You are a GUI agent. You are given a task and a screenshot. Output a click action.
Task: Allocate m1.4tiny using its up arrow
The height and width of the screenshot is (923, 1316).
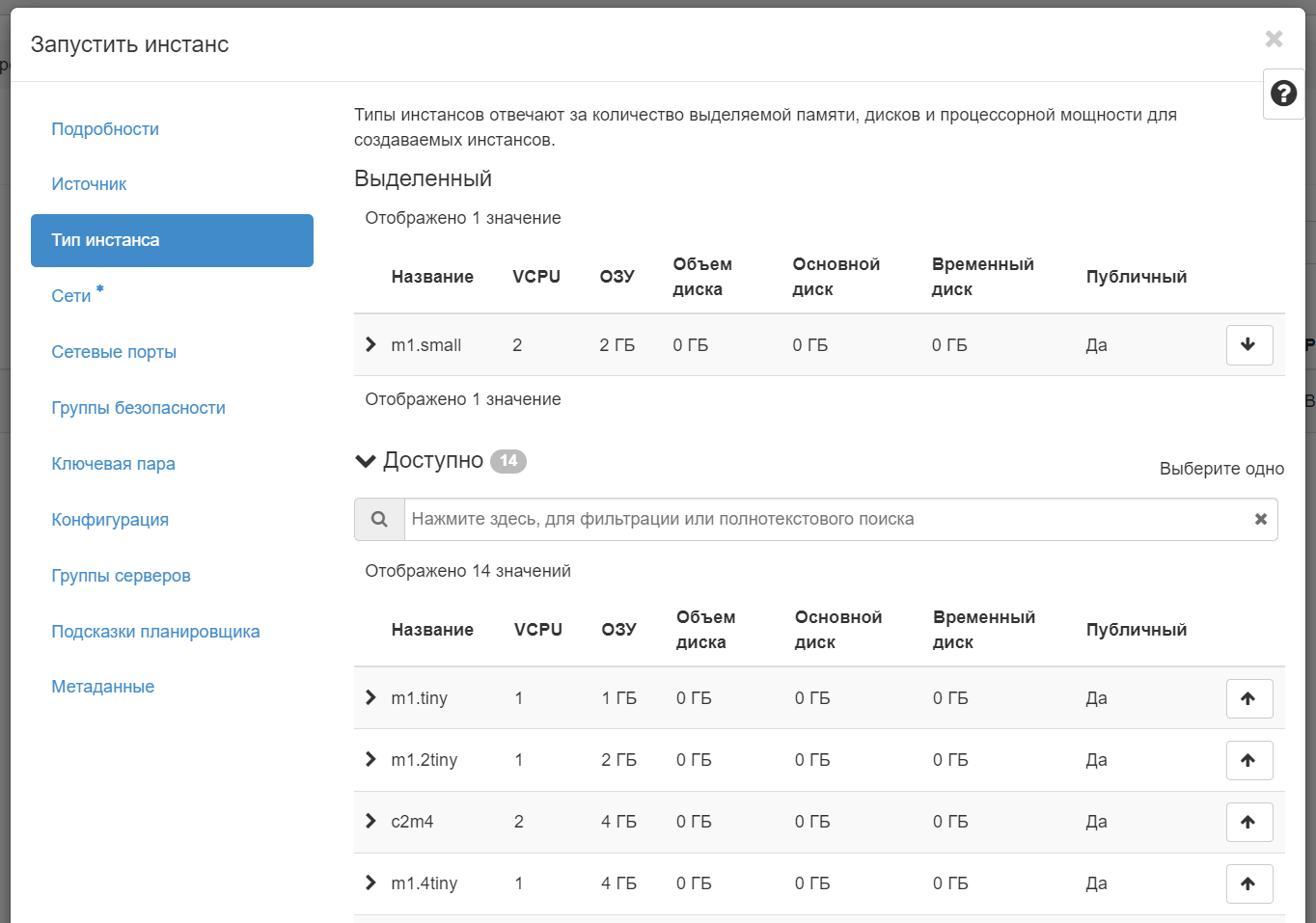click(1249, 883)
